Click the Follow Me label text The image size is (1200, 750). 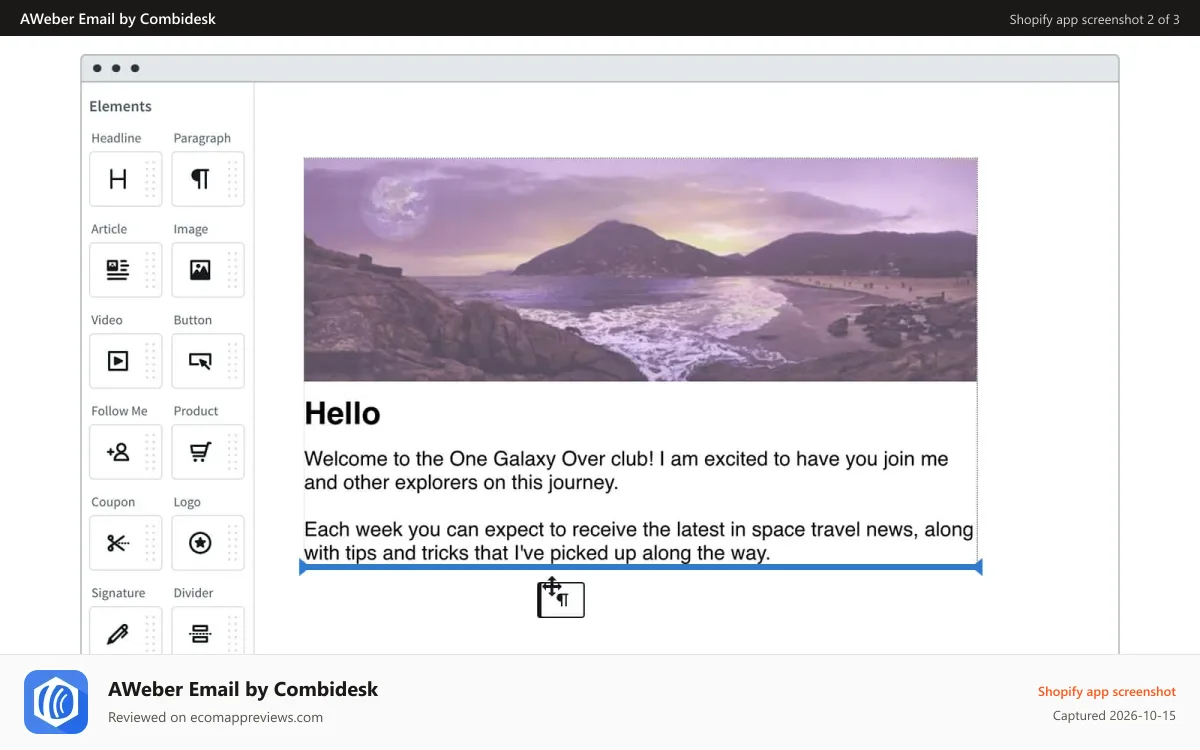click(119, 411)
